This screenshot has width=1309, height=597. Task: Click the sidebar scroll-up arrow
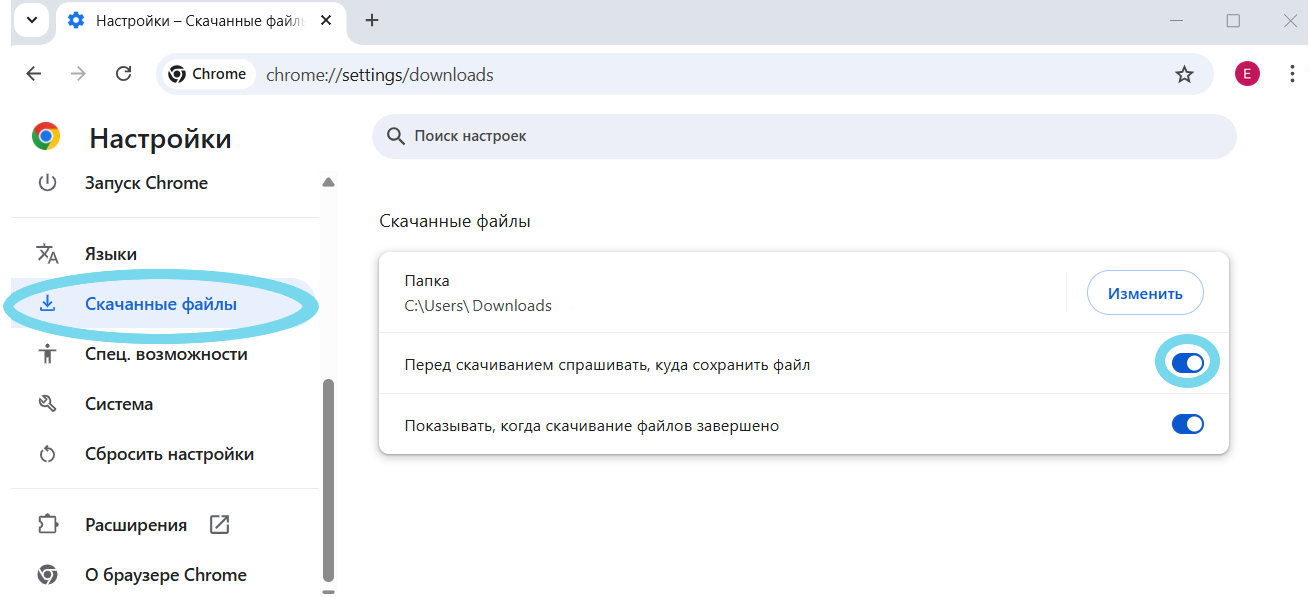(x=328, y=182)
